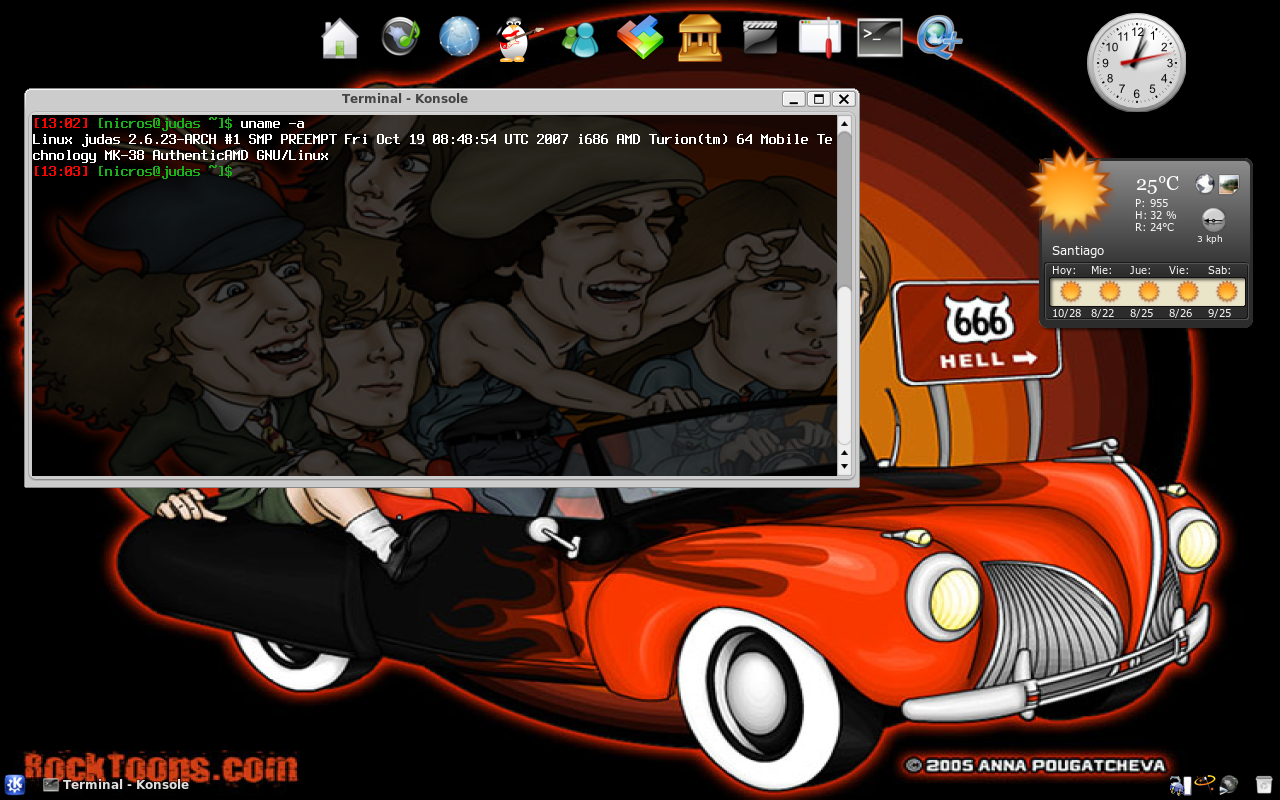Open the home folder icon in the dock
This screenshot has height=800, width=1280.
click(340, 37)
